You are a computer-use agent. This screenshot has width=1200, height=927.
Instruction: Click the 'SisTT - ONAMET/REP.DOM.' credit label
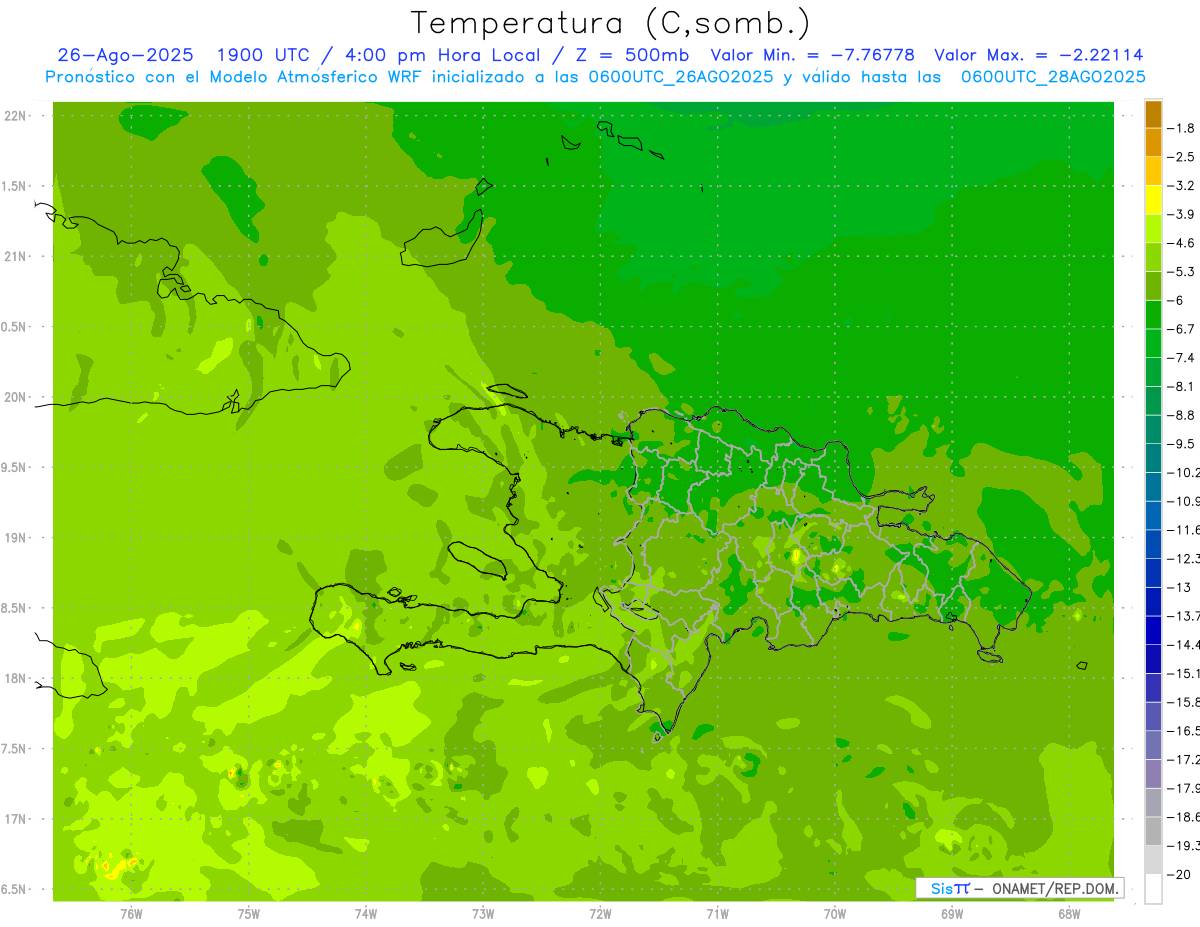pyautogui.click(x=1019, y=888)
